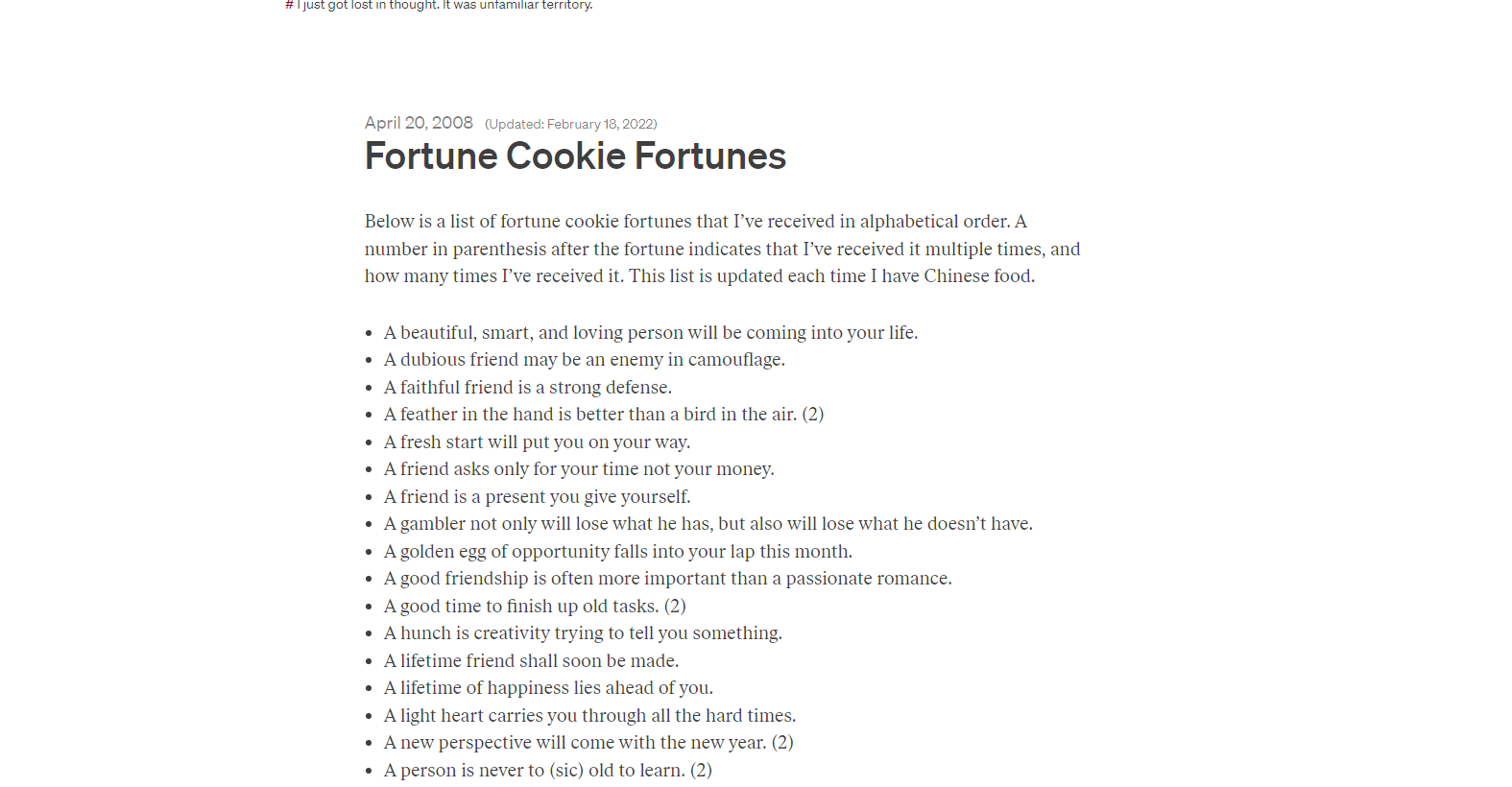The height and width of the screenshot is (787, 1512).
Task: Click the intro paragraph about alphabetical order
Action: (x=722, y=249)
